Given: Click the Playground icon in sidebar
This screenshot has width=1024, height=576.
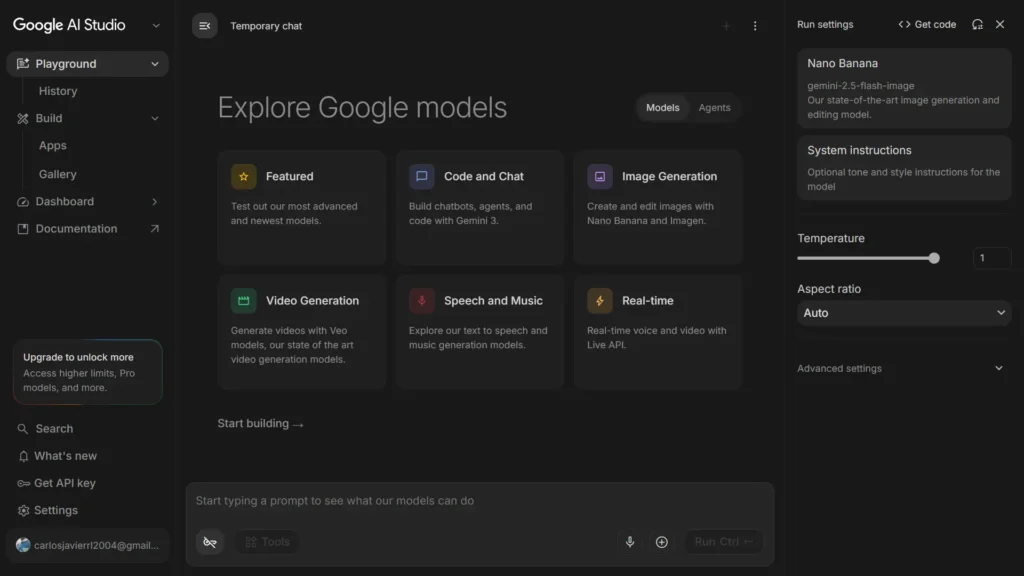Looking at the screenshot, I should [23, 64].
